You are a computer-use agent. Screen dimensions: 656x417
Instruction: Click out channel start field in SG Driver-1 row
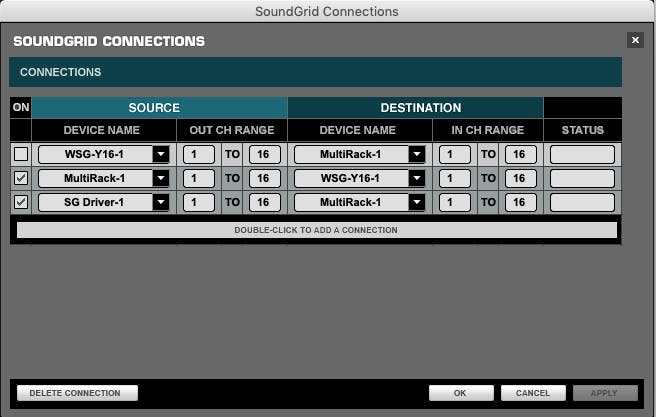click(199, 202)
